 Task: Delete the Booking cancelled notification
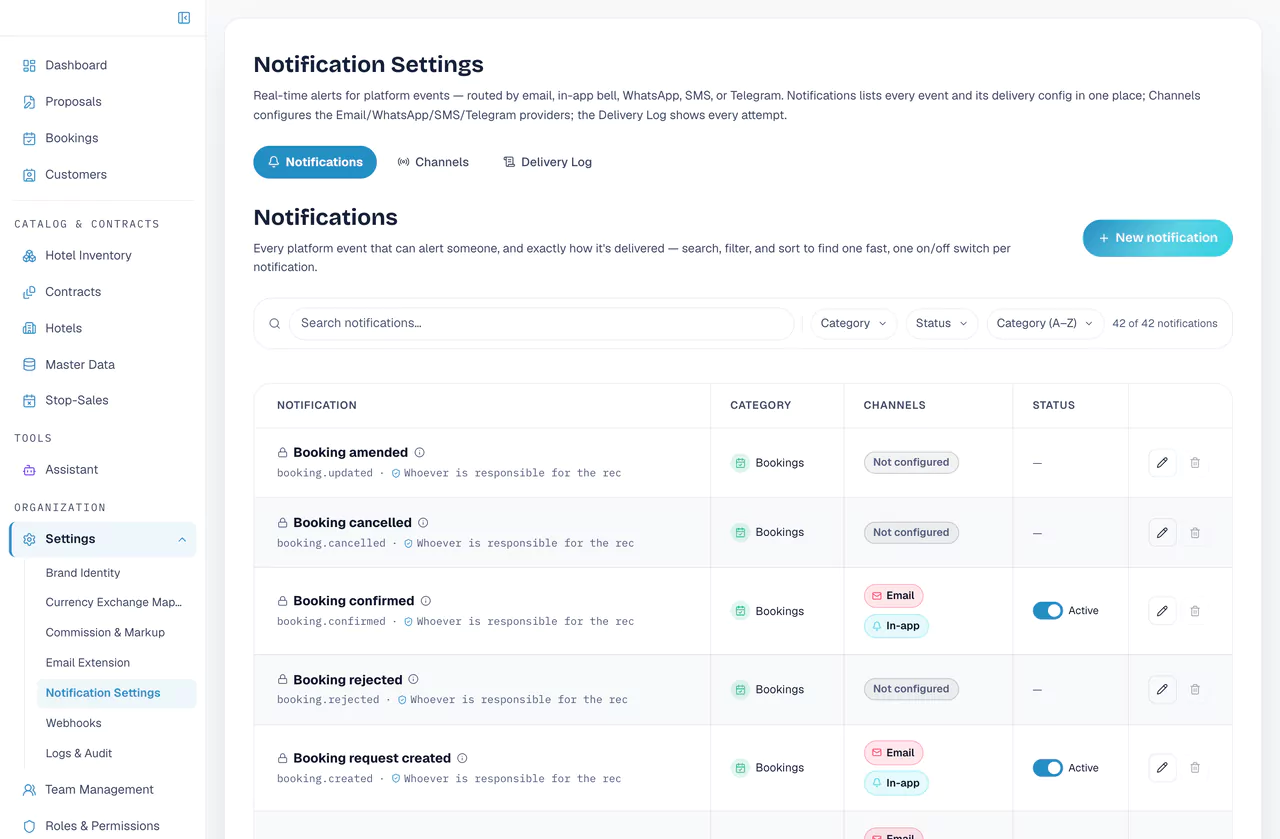coord(1195,533)
